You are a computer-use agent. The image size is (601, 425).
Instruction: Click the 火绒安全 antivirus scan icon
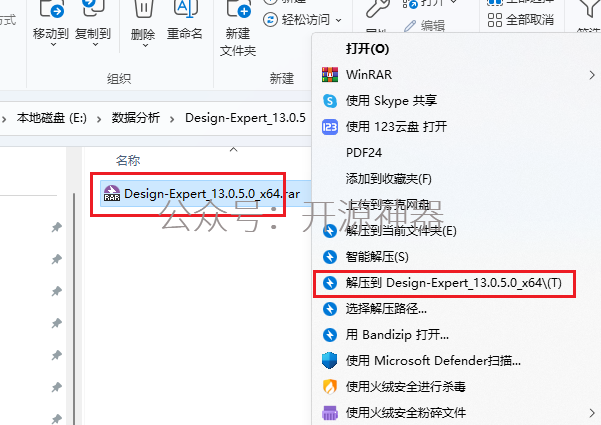click(x=330, y=387)
